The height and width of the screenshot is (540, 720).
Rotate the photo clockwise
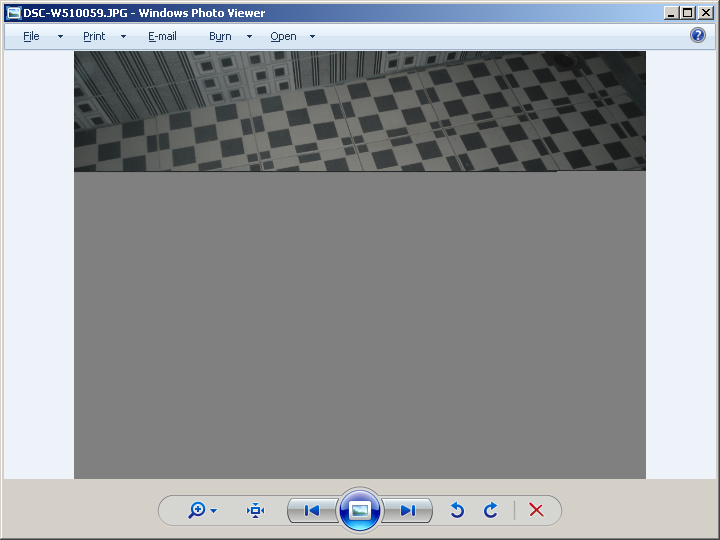(491, 510)
